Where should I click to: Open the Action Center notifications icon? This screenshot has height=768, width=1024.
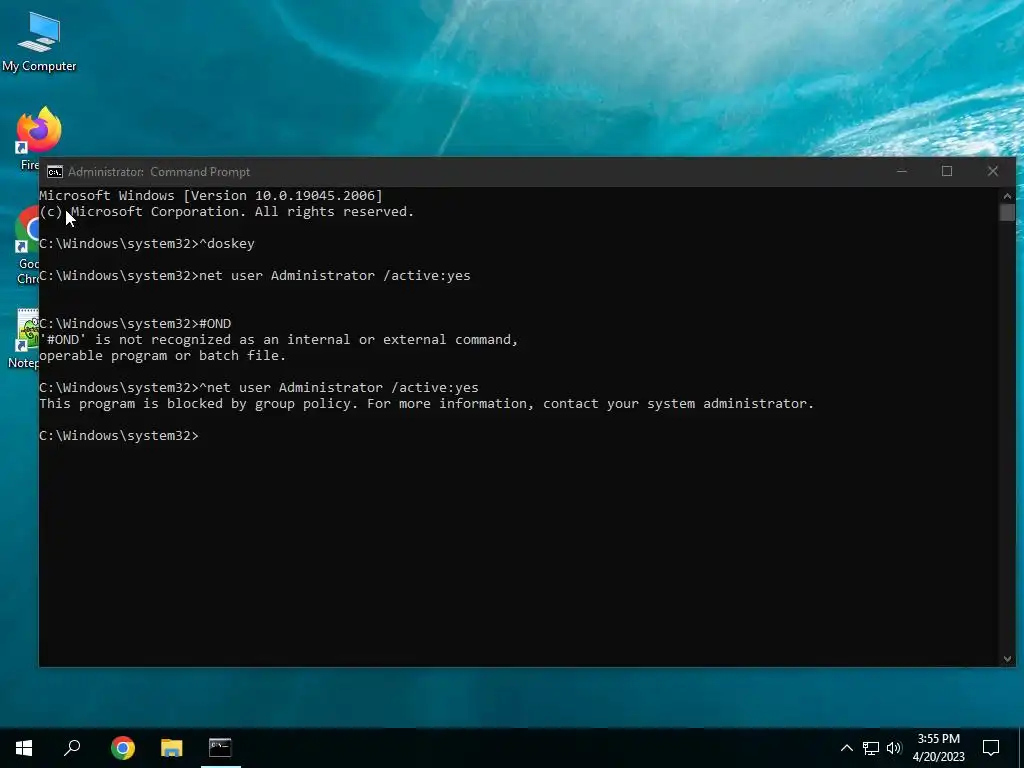pyautogui.click(x=991, y=748)
